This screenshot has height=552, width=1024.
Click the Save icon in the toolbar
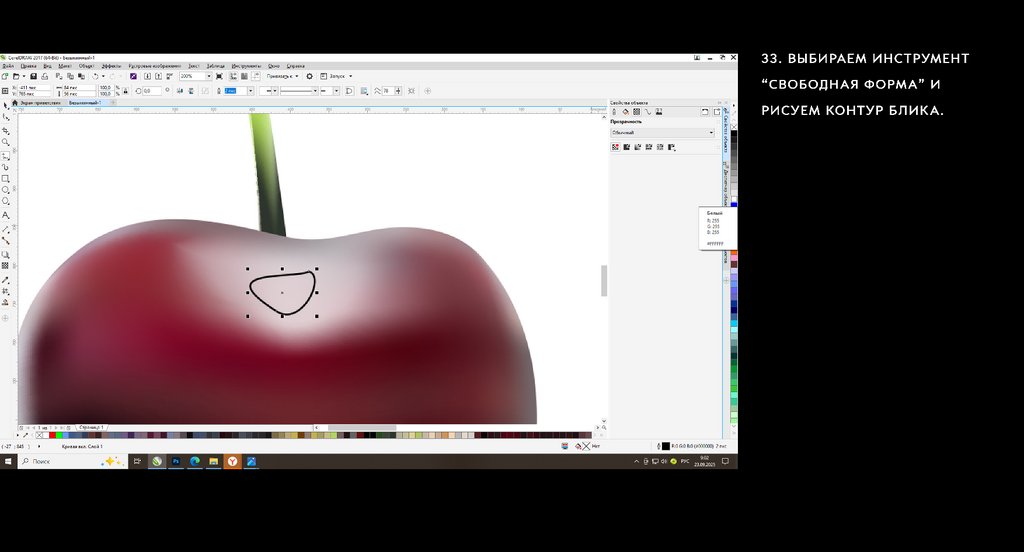click(33, 76)
